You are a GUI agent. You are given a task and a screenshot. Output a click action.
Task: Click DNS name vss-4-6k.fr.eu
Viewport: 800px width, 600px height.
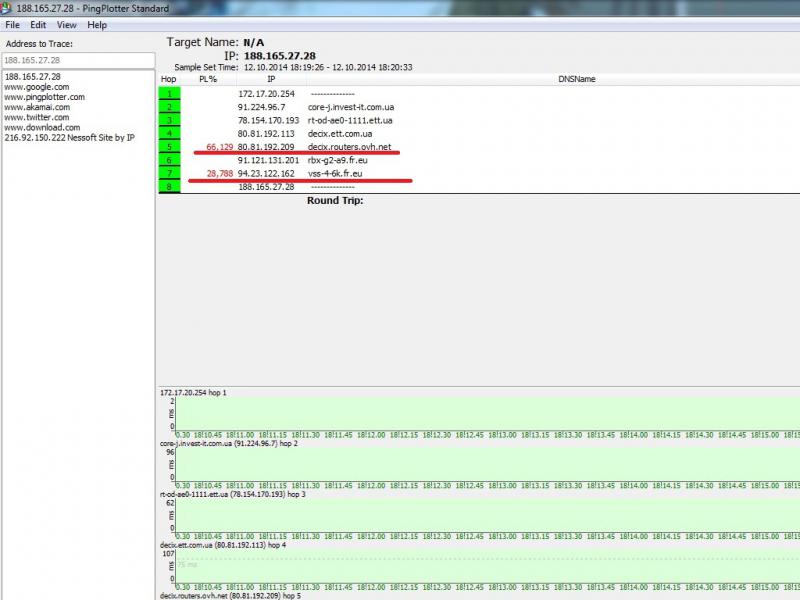tap(335, 173)
